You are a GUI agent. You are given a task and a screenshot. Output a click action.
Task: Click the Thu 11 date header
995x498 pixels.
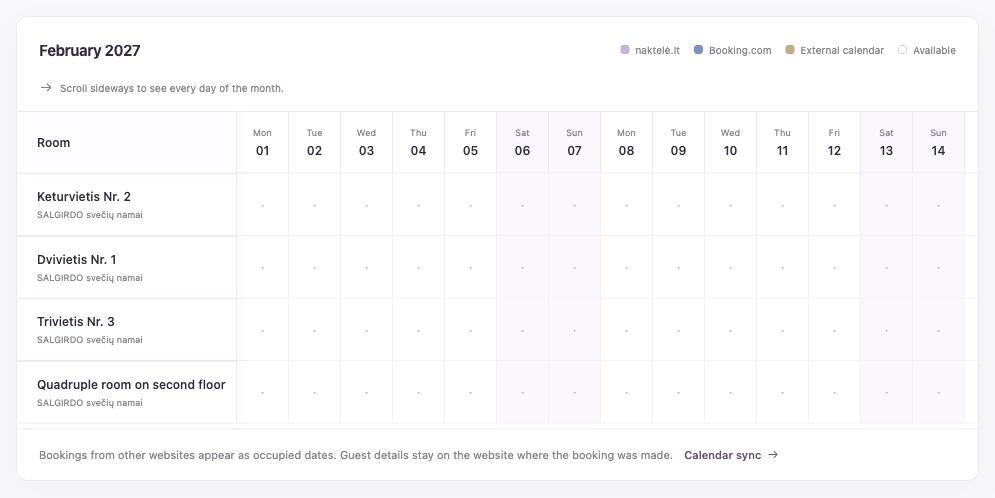(x=783, y=143)
